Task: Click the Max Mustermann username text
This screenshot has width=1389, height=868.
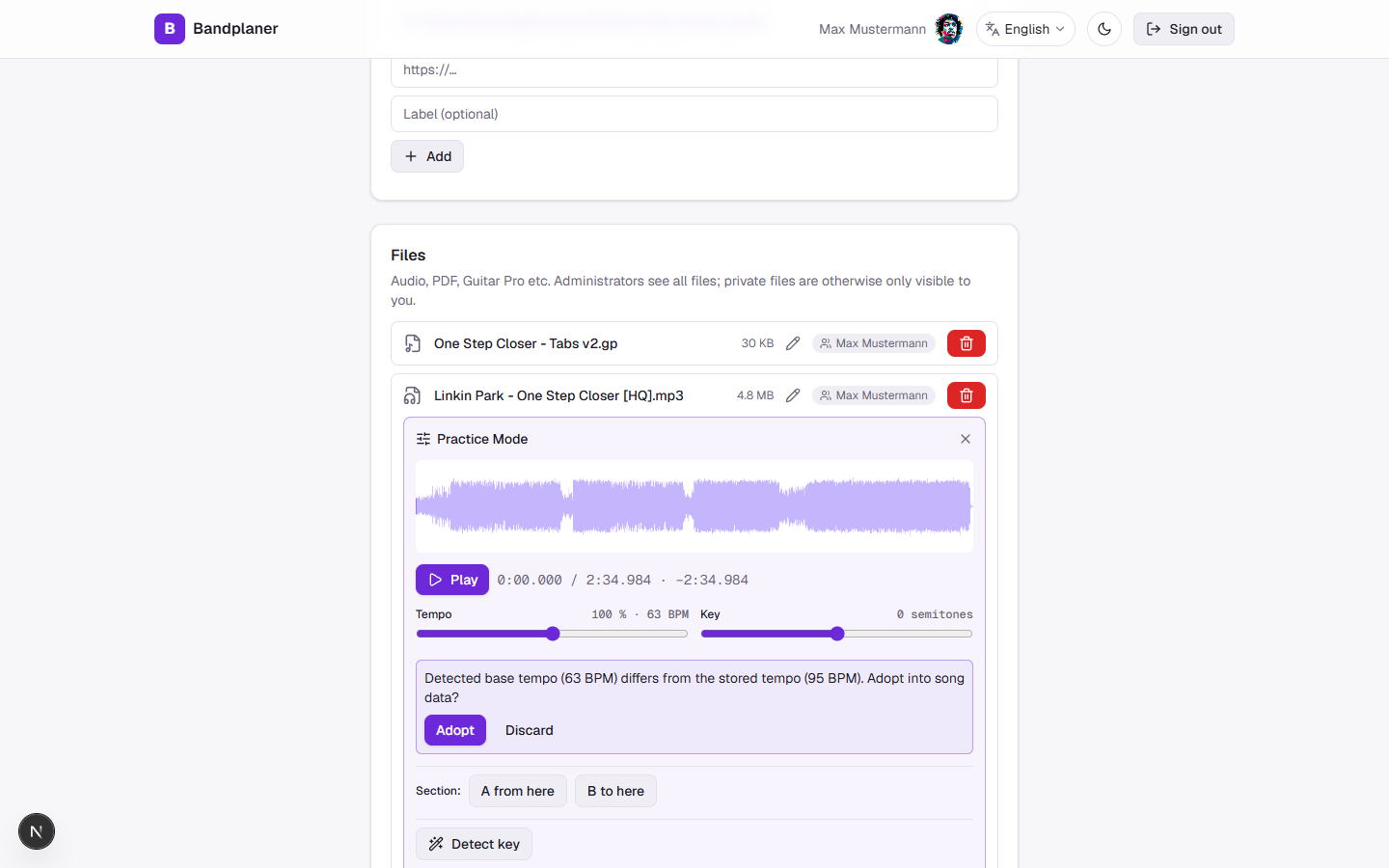Action: (x=872, y=29)
